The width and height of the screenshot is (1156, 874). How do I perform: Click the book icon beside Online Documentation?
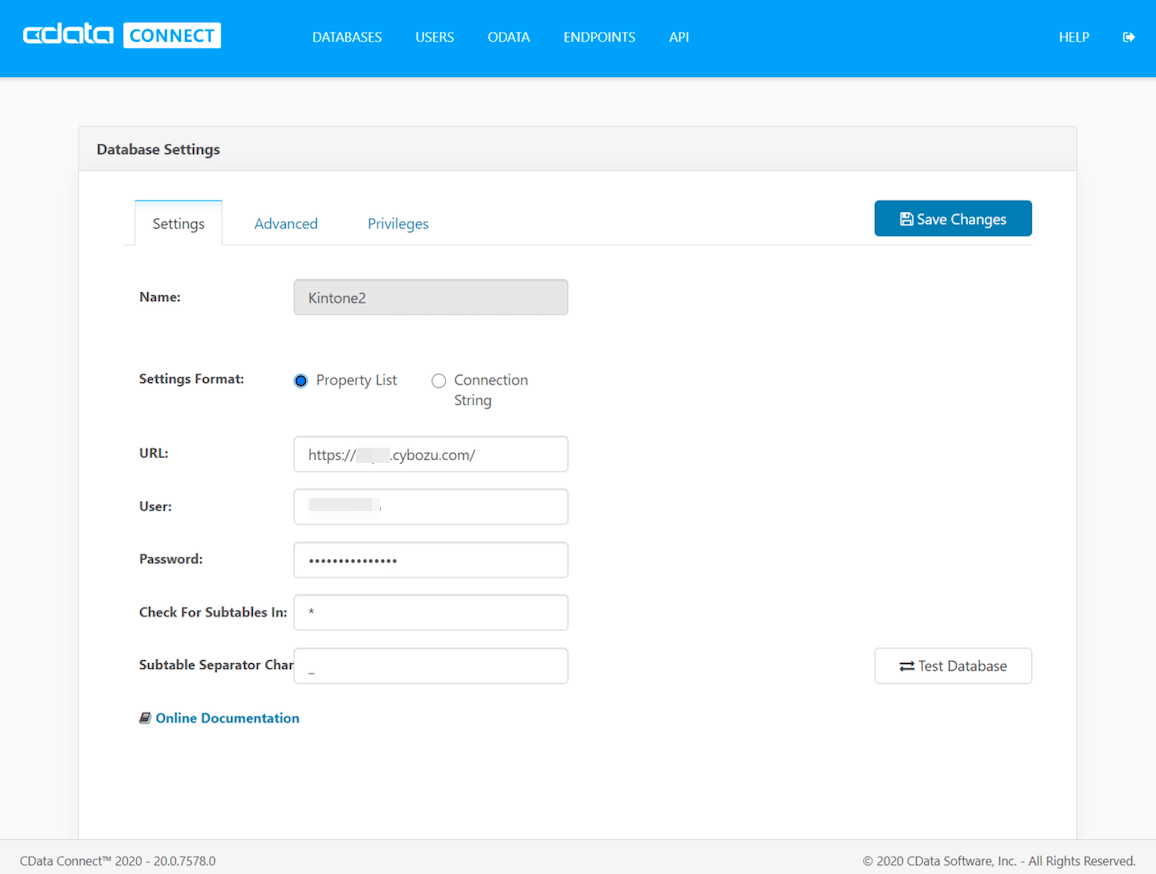coord(145,718)
